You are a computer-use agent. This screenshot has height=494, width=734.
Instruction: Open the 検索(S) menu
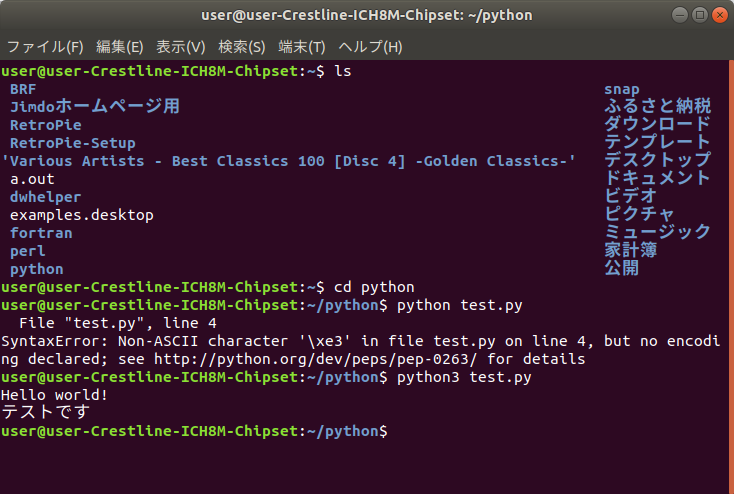pyautogui.click(x=242, y=47)
